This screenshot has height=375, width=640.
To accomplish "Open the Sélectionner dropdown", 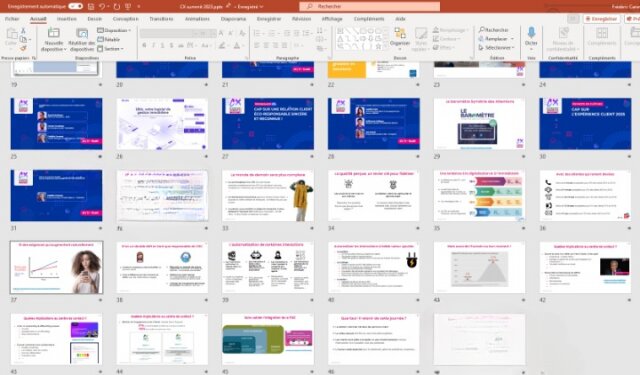I will click(x=496, y=48).
